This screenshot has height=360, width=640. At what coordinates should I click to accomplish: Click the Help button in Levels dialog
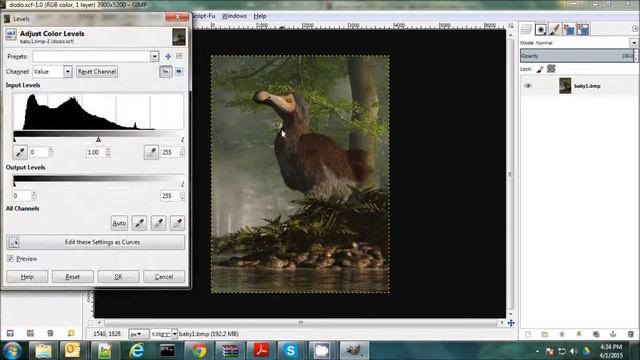point(27,277)
